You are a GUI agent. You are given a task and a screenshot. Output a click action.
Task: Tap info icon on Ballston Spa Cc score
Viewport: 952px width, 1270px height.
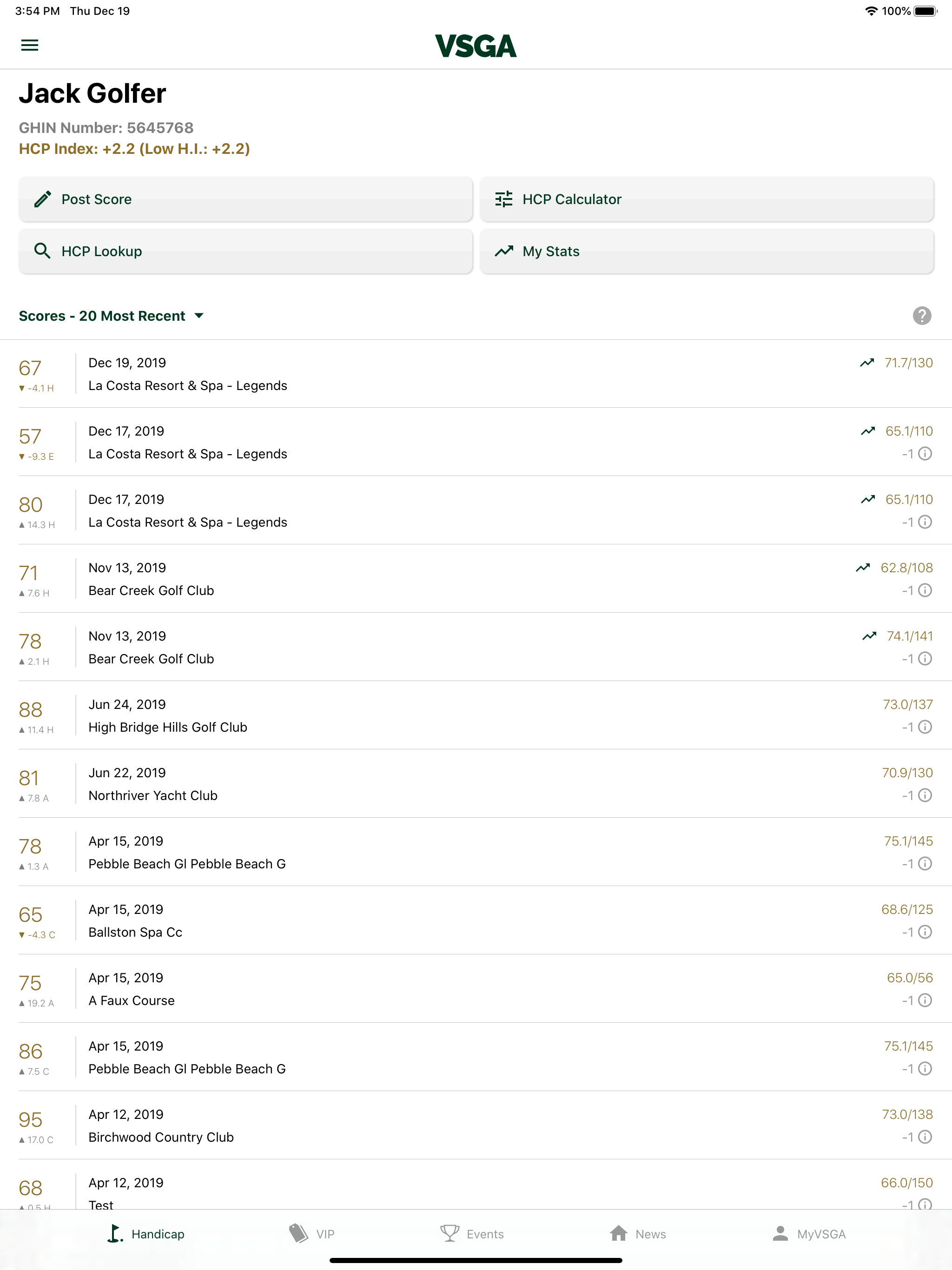[925, 932]
